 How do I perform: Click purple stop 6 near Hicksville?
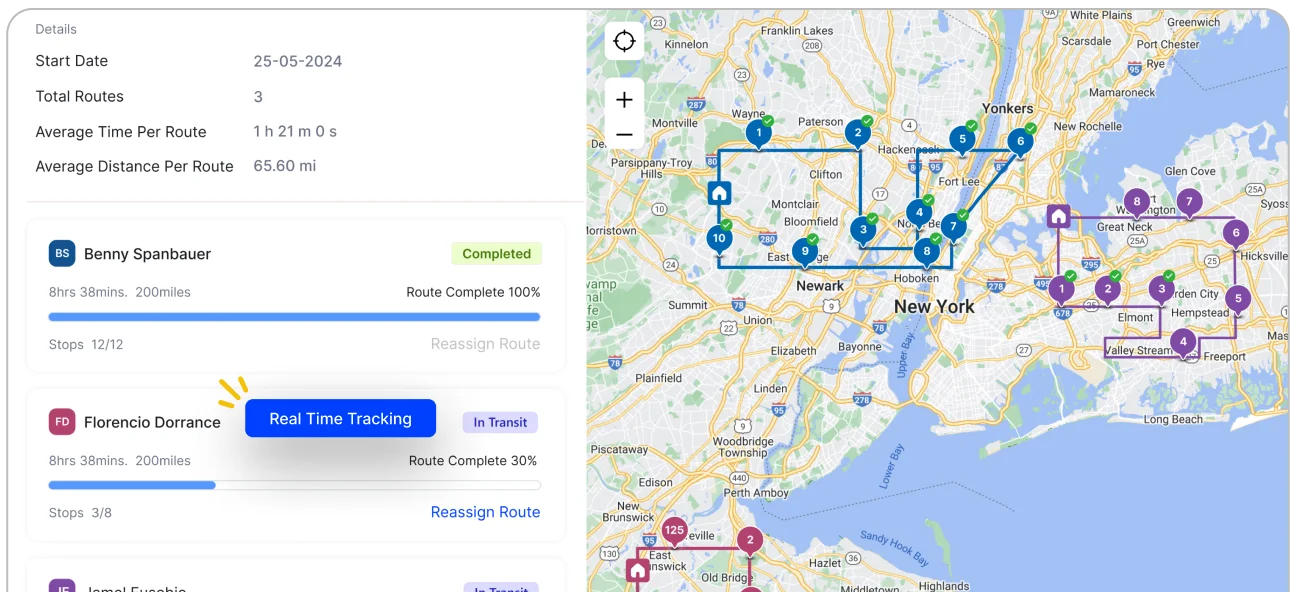(1236, 234)
